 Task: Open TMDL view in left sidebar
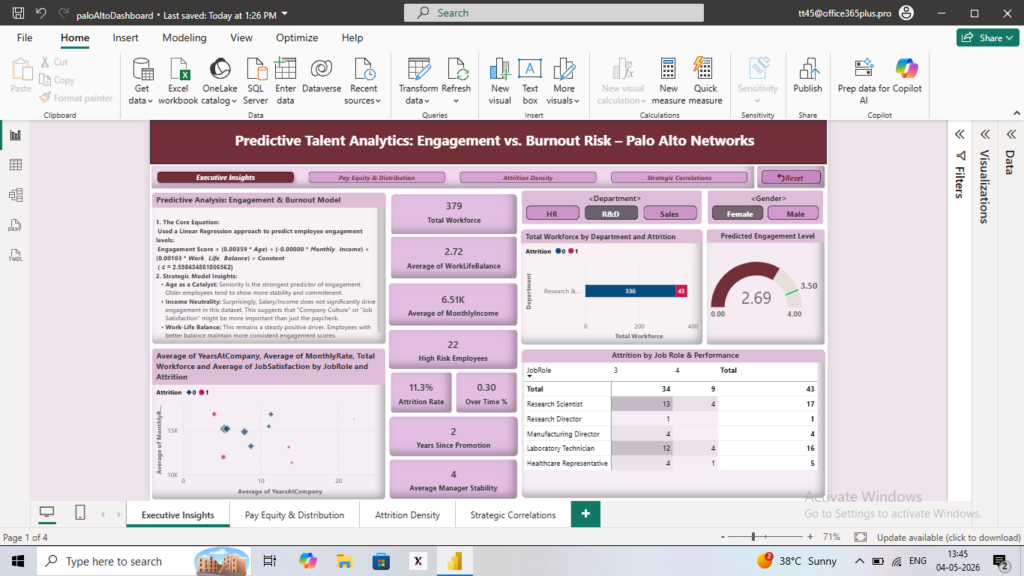point(16,255)
